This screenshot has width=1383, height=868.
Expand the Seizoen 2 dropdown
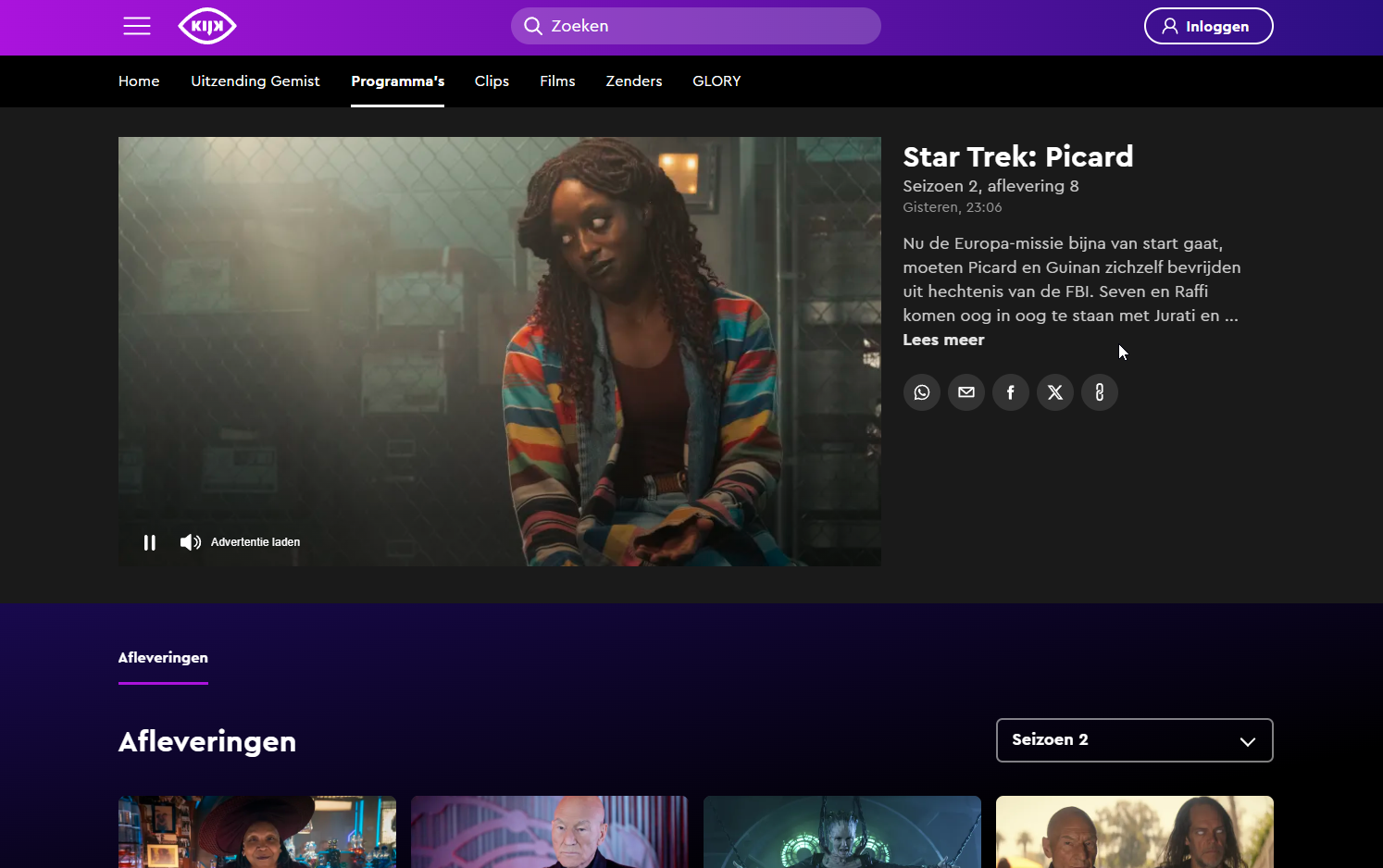tap(1134, 740)
